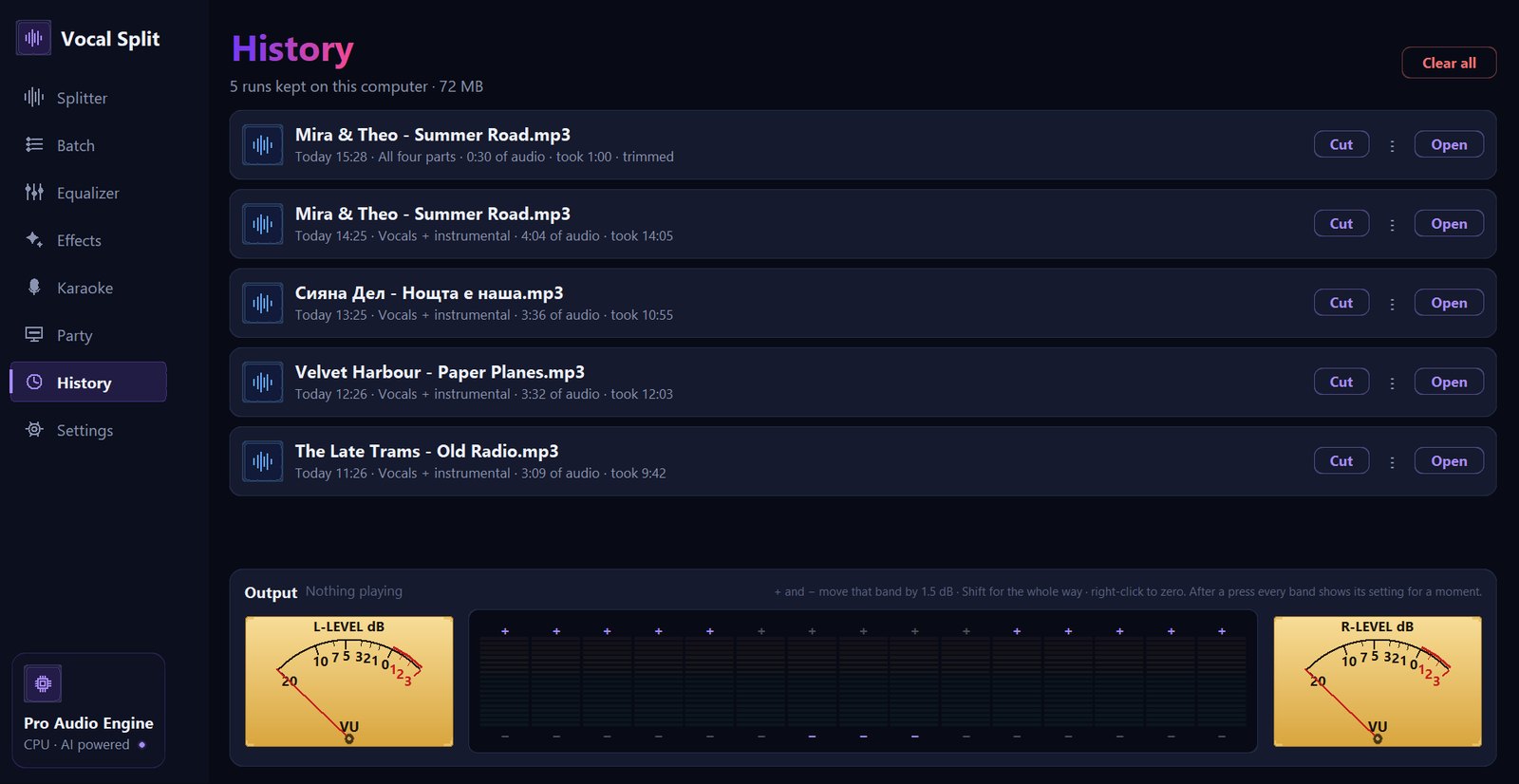Select title 'Сияна Дел - Нощта е наша.mp3'
This screenshot has width=1519, height=784.
[x=429, y=293]
